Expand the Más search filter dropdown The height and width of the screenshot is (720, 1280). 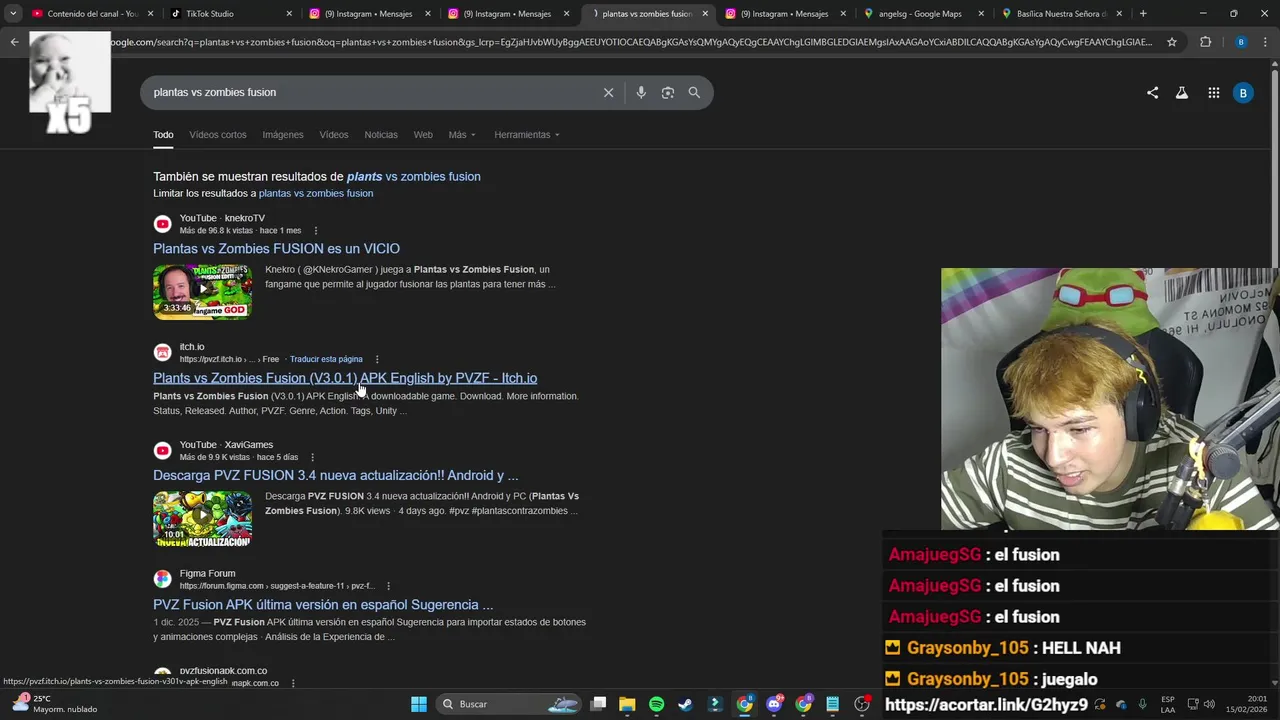(x=462, y=135)
